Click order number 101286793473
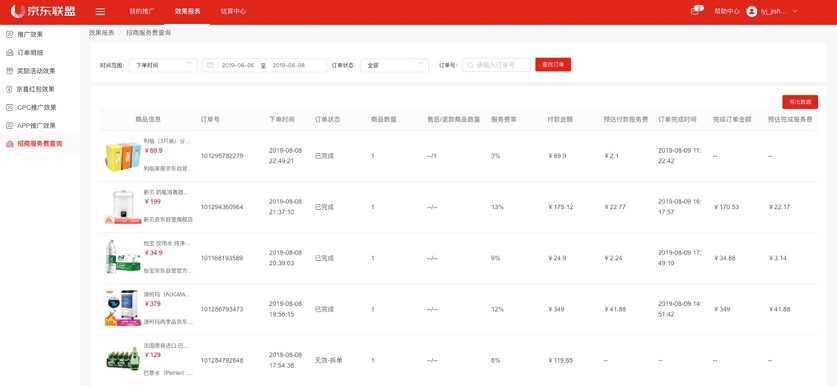837x386 pixels. pos(222,309)
